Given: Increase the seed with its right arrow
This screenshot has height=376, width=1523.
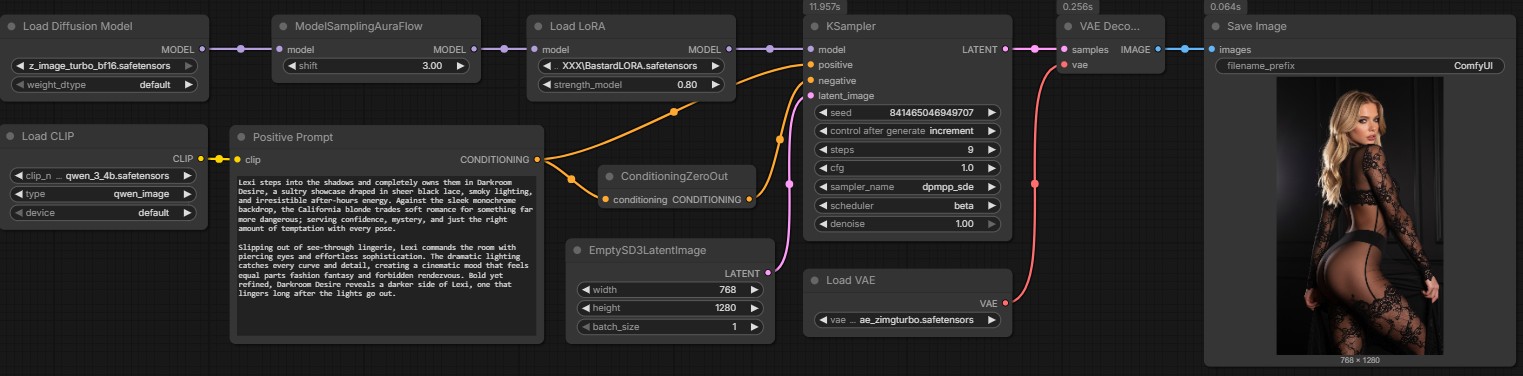Looking at the screenshot, I should click(992, 113).
